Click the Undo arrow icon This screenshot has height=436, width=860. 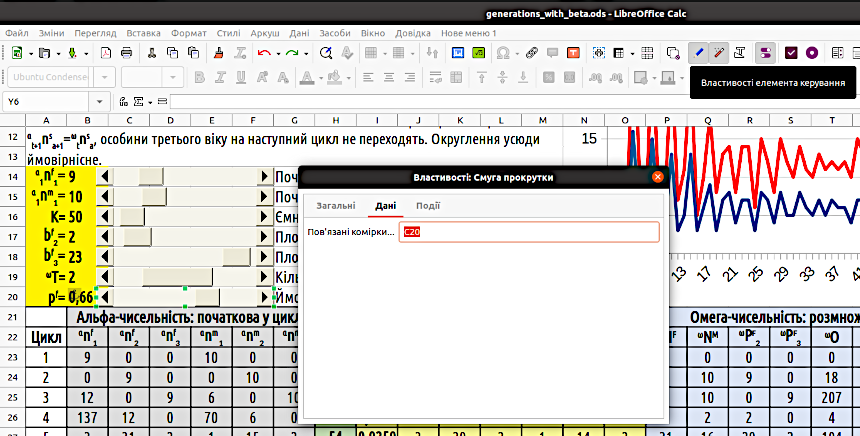tap(263, 52)
